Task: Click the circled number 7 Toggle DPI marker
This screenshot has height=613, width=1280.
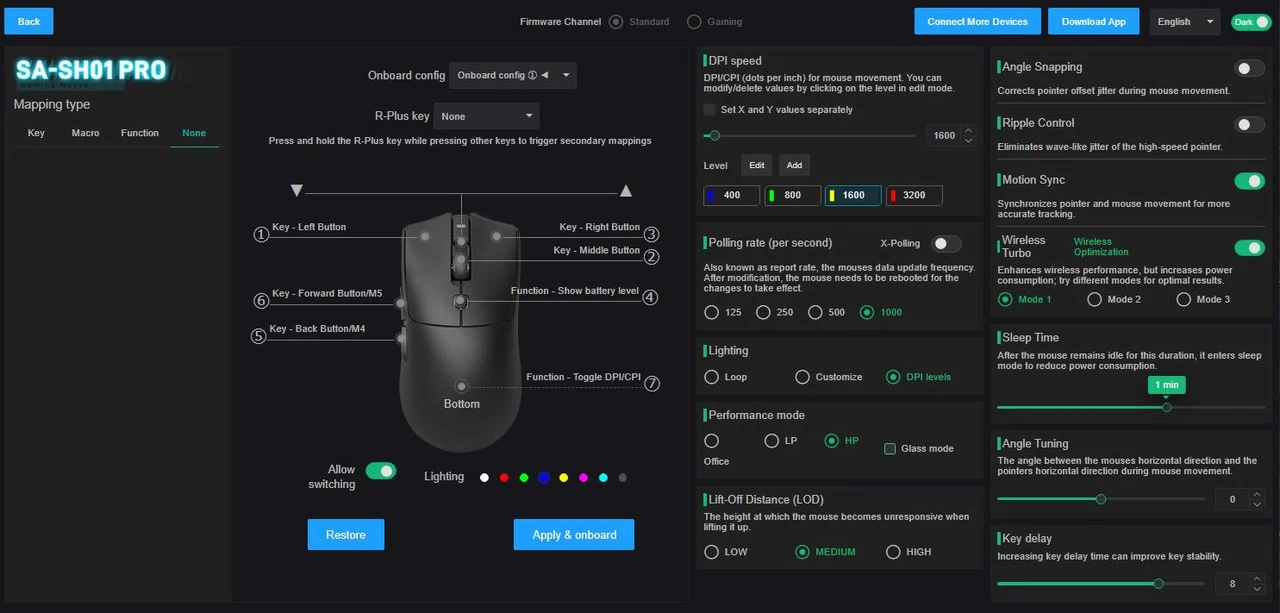Action: pos(652,383)
